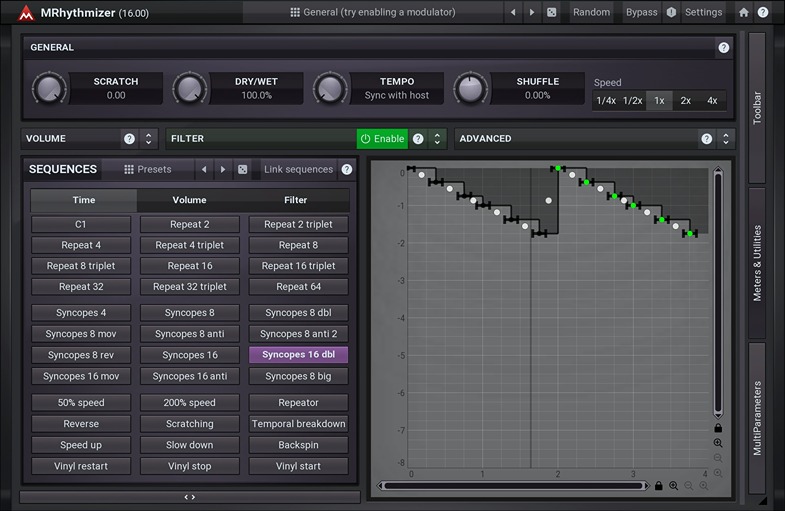Screen dimensions: 785x511
Task: Click the vertical lock icon right of the graph
Action: click(718, 428)
